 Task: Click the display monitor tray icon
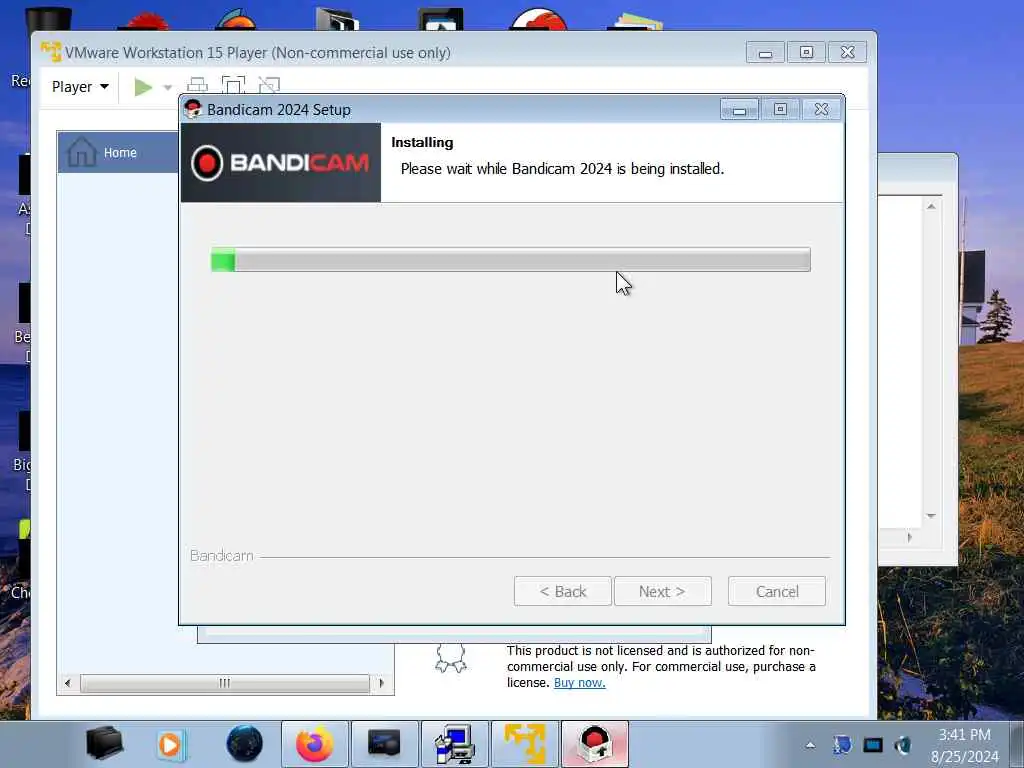pyautogui.click(x=872, y=744)
